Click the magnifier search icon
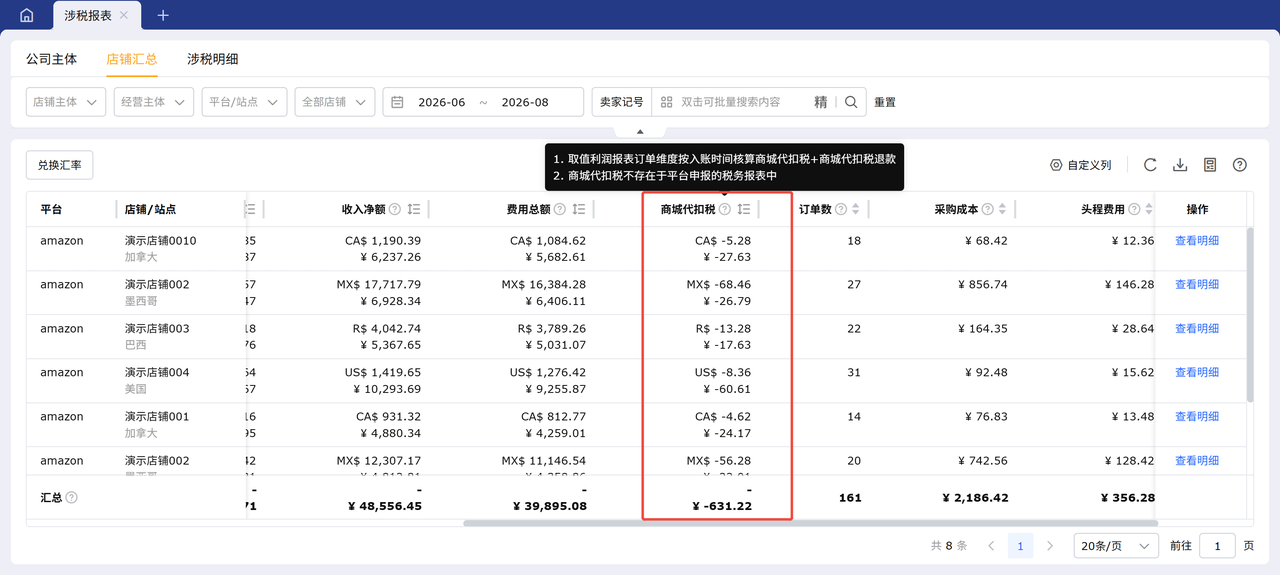This screenshot has width=1280, height=575. (x=851, y=102)
